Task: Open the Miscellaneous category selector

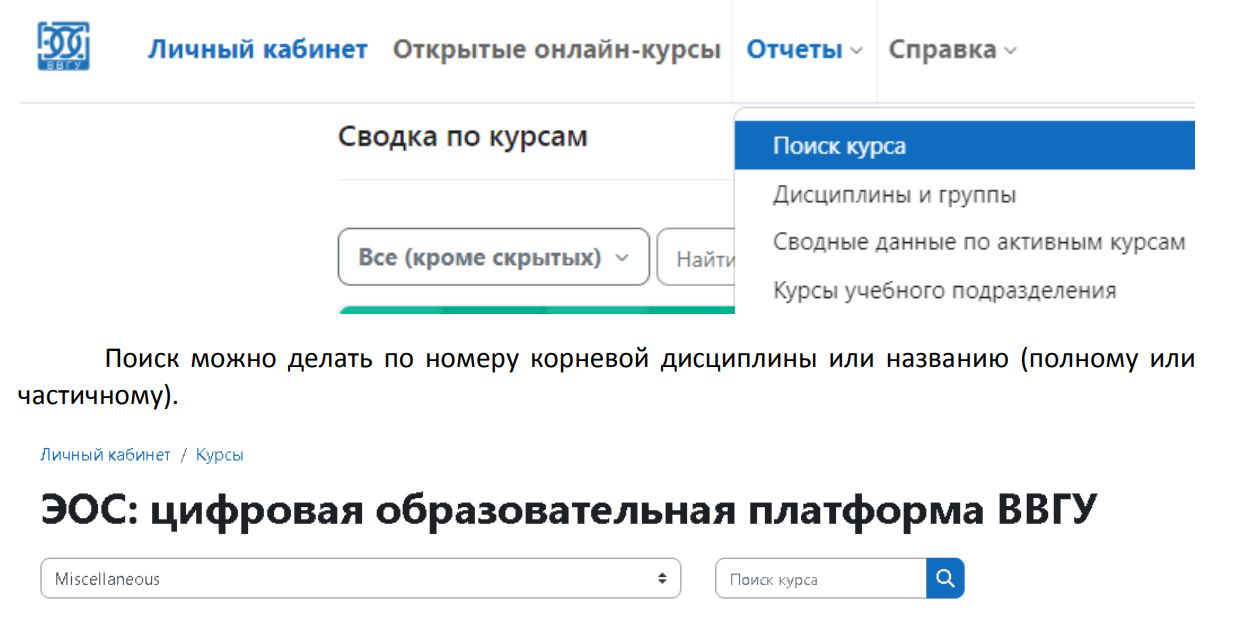Action: (x=360, y=579)
